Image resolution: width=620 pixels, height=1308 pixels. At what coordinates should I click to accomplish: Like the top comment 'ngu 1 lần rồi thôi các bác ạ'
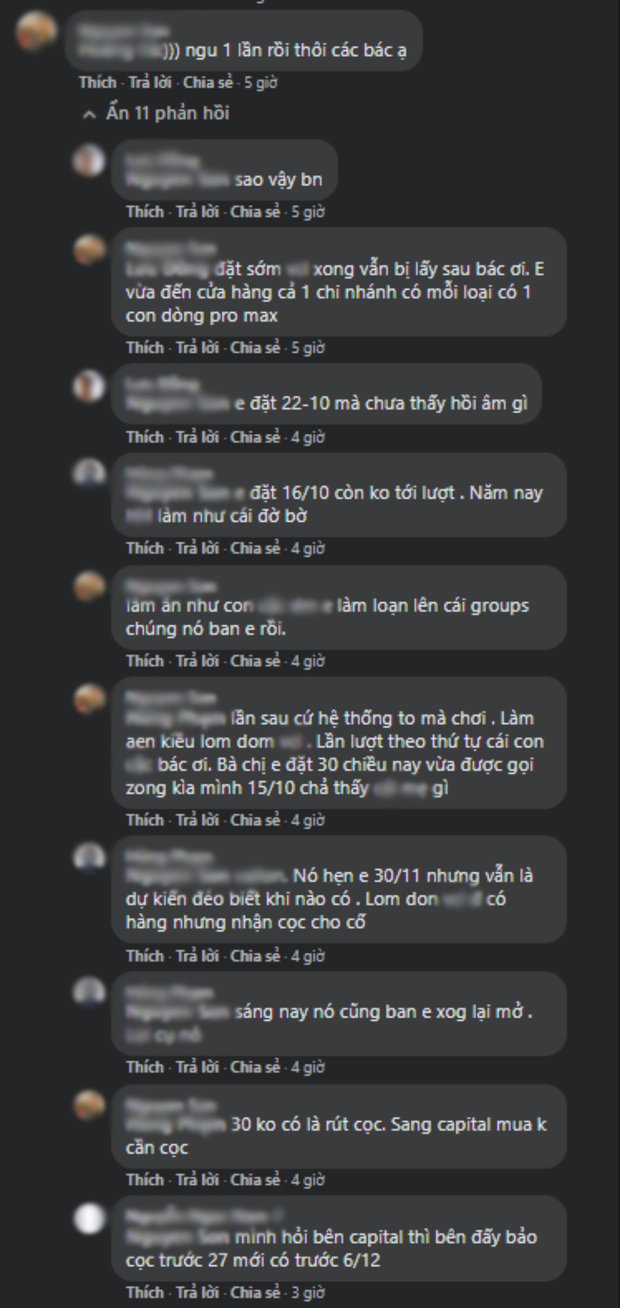(97, 83)
